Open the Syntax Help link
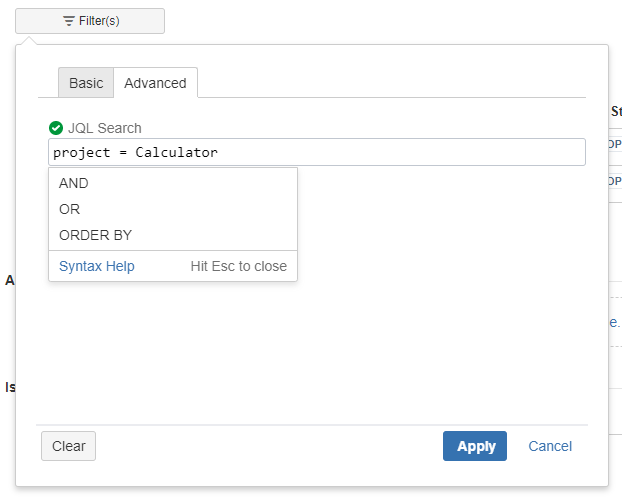The image size is (622, 498). pos(97,266)
